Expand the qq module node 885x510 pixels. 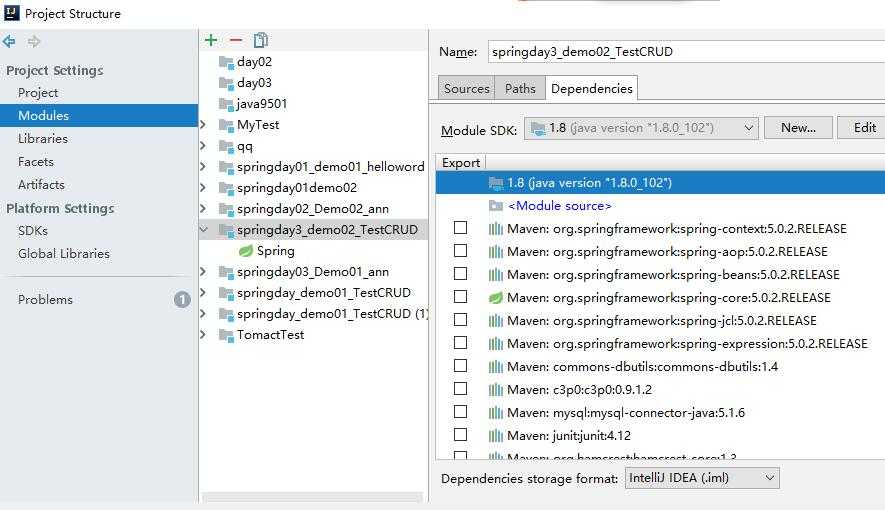pyautogui.click(x=203, y=146)
